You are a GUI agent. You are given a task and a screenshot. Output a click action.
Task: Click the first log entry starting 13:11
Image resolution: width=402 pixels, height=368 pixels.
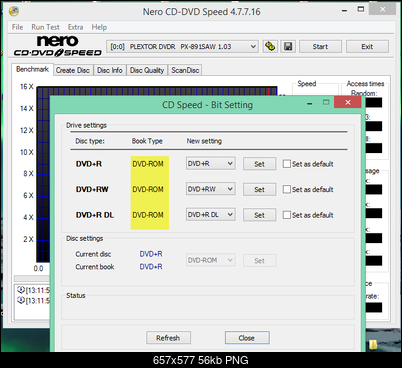pos(33,290)
